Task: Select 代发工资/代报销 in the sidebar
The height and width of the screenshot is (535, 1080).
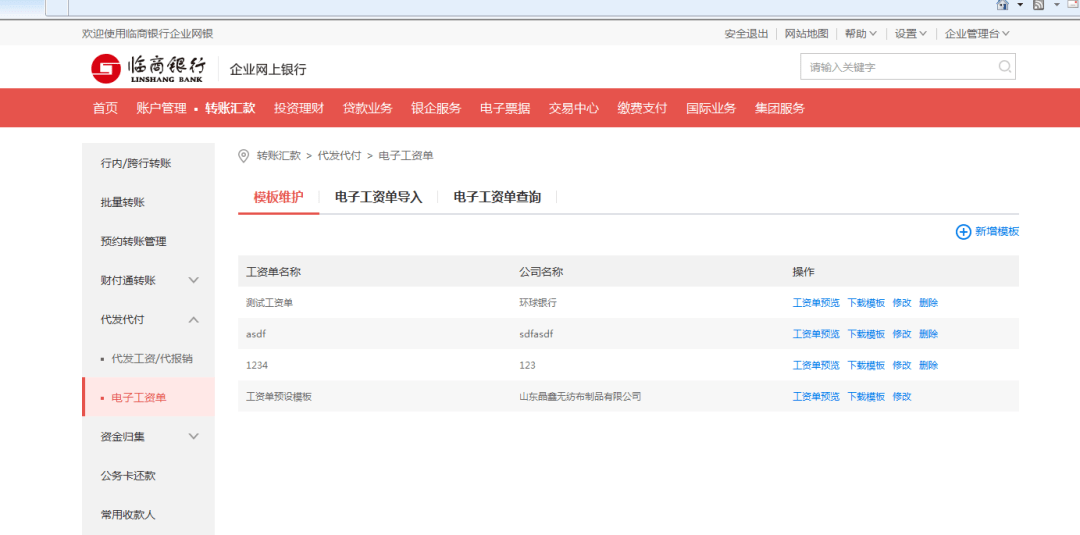Action: [152, 358]
